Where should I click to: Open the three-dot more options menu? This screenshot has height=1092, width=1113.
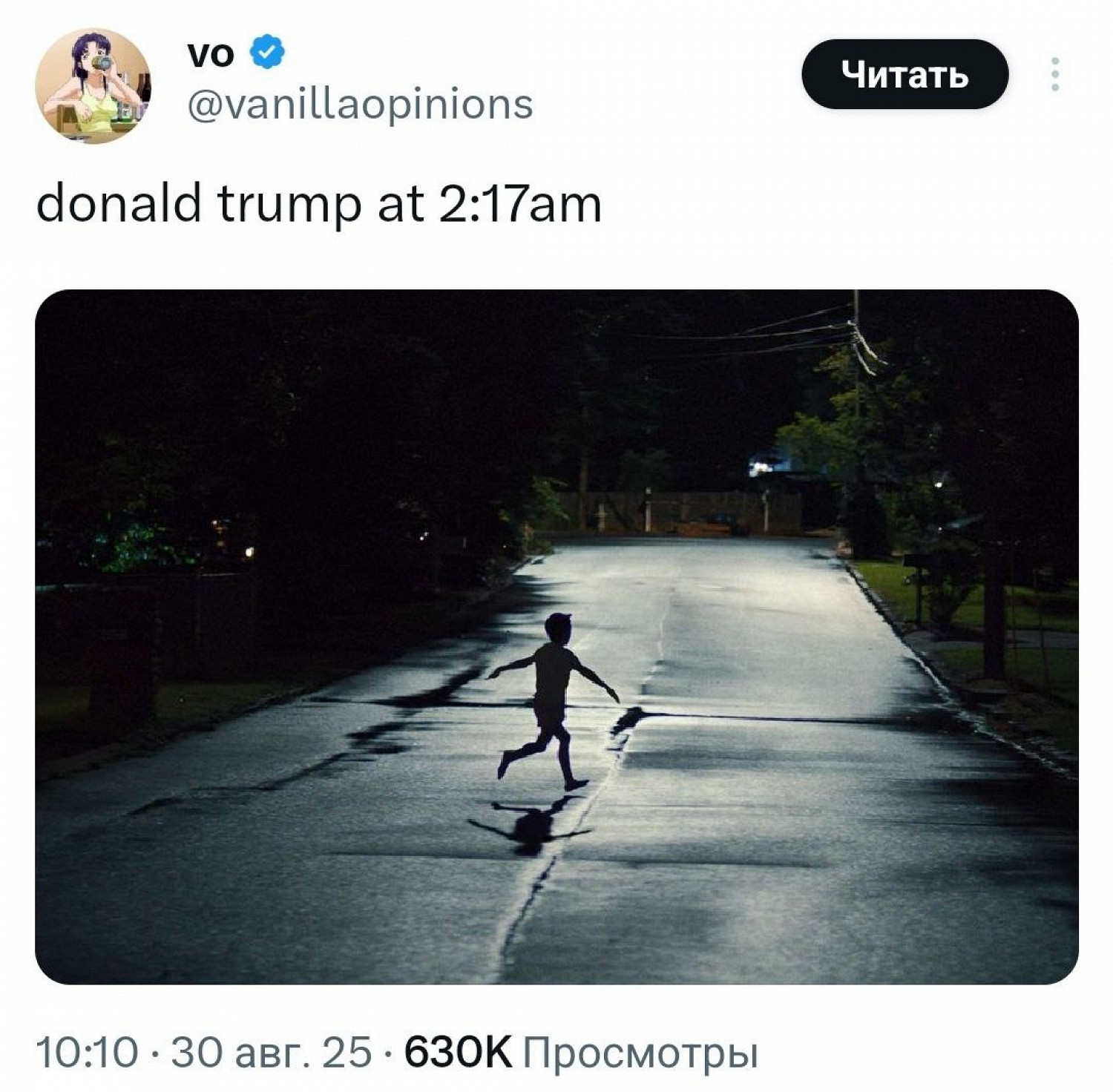[x=1054, y=74]
